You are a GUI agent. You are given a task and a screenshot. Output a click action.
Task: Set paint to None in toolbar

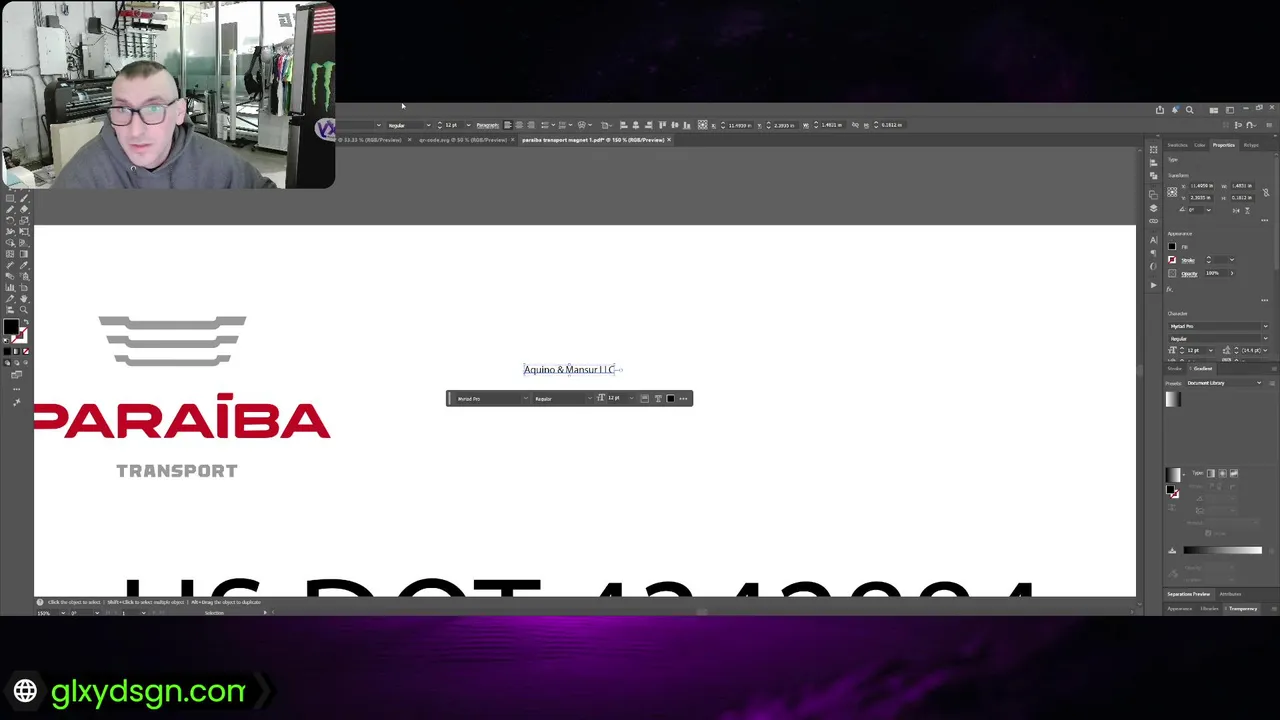click(26, 351)
